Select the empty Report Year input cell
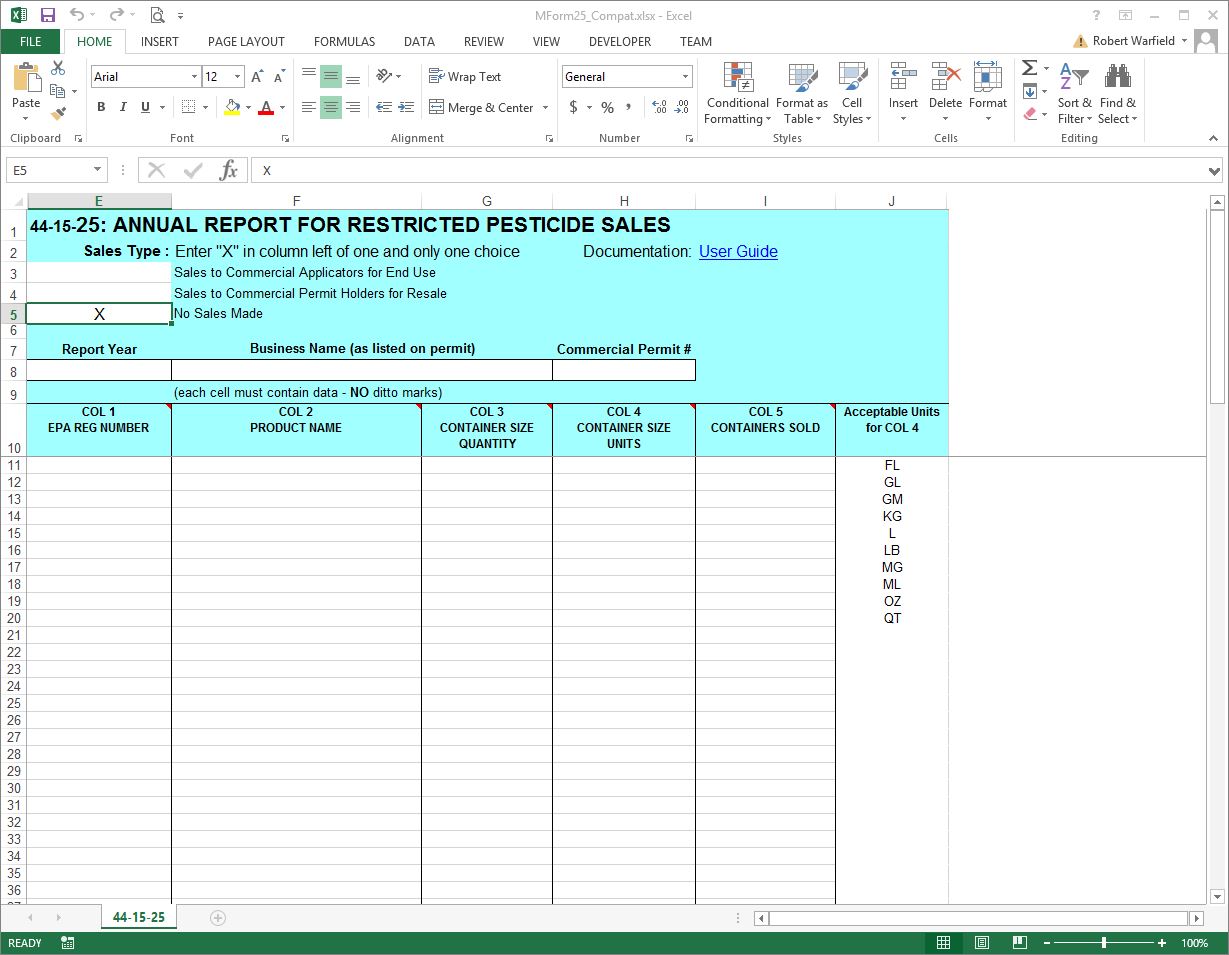The image size is (1229, 955). coord(99,370)
